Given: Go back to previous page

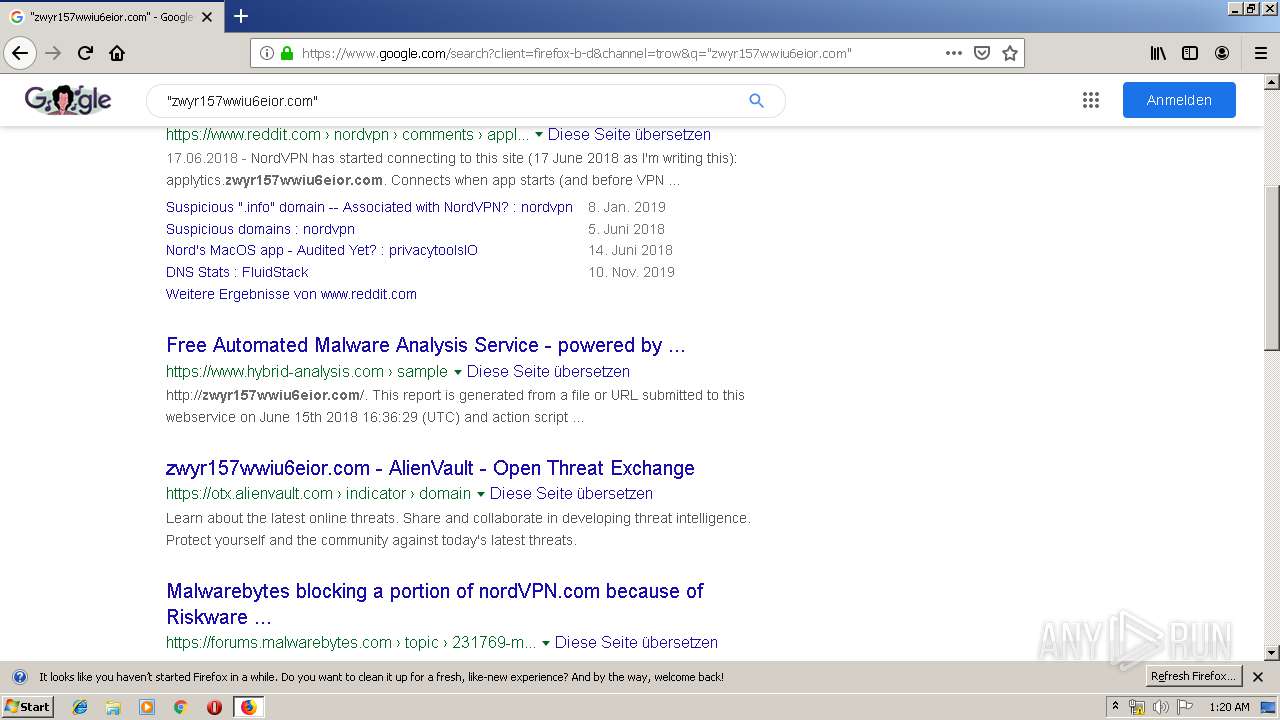Looking at the screenshot, I should point(20,53).
